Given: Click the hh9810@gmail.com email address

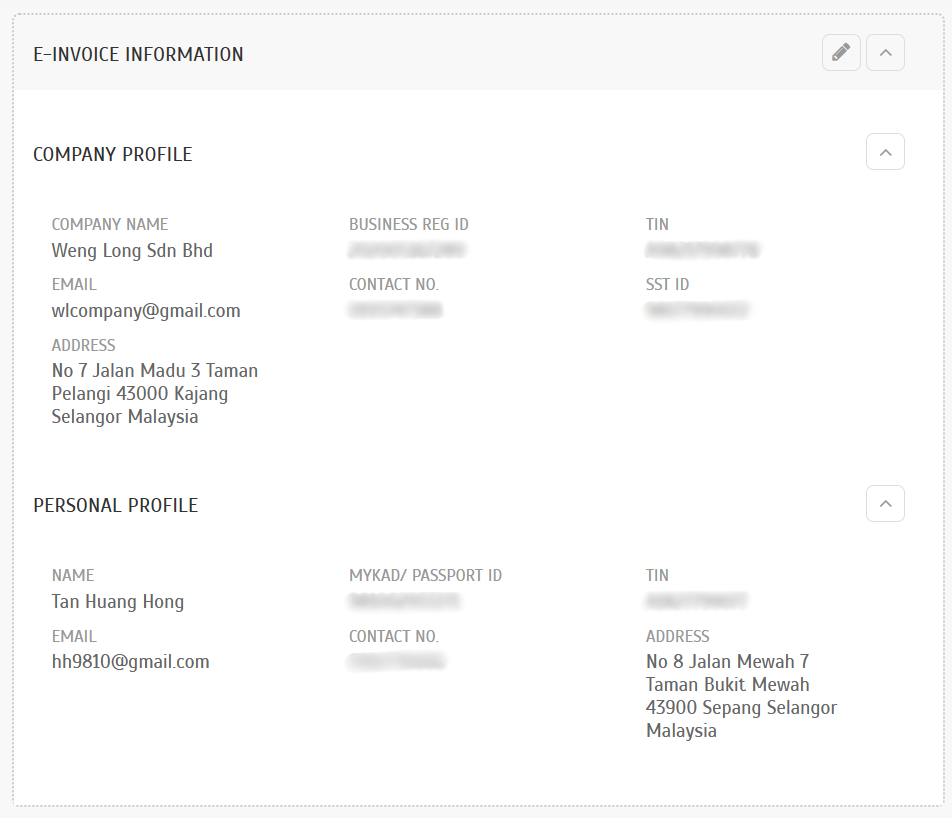Looking at the screenshot, I should point(130,661).
